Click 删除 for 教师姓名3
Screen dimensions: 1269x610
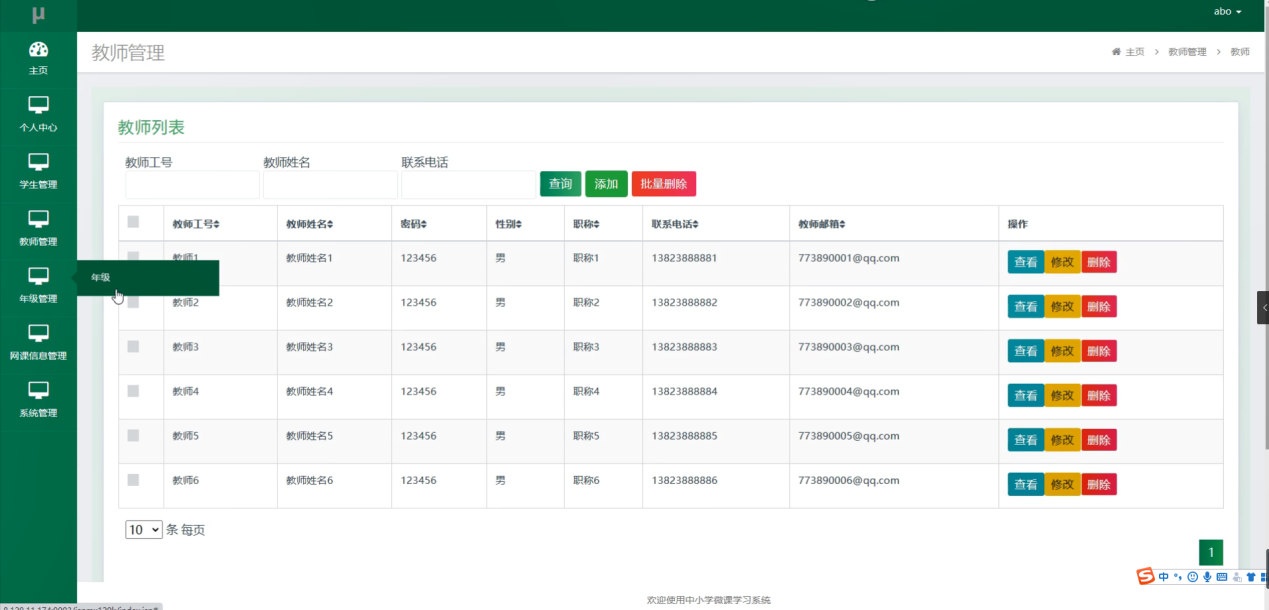click(1099, 351)
